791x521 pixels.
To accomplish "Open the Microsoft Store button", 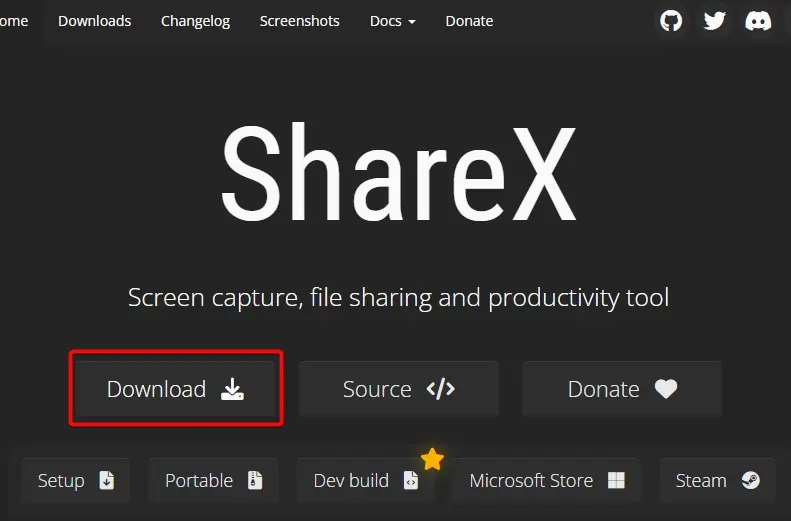I will coord(547,481).
